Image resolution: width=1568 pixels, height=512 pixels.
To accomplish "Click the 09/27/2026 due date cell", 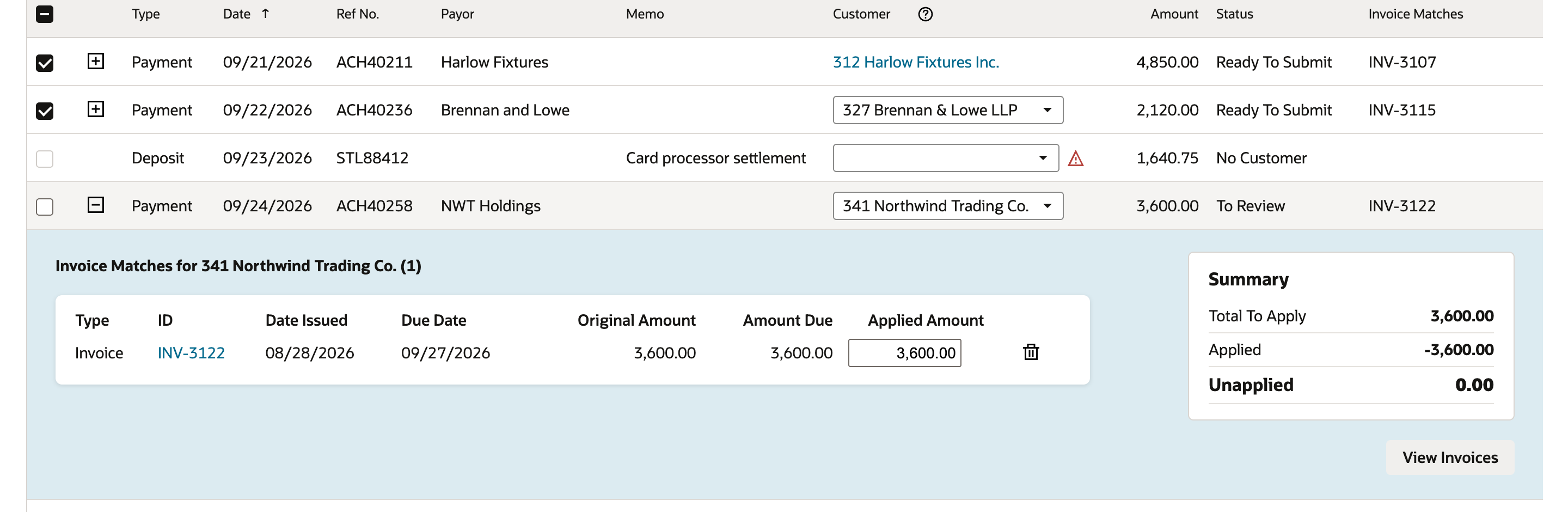I will coord(445,353).
